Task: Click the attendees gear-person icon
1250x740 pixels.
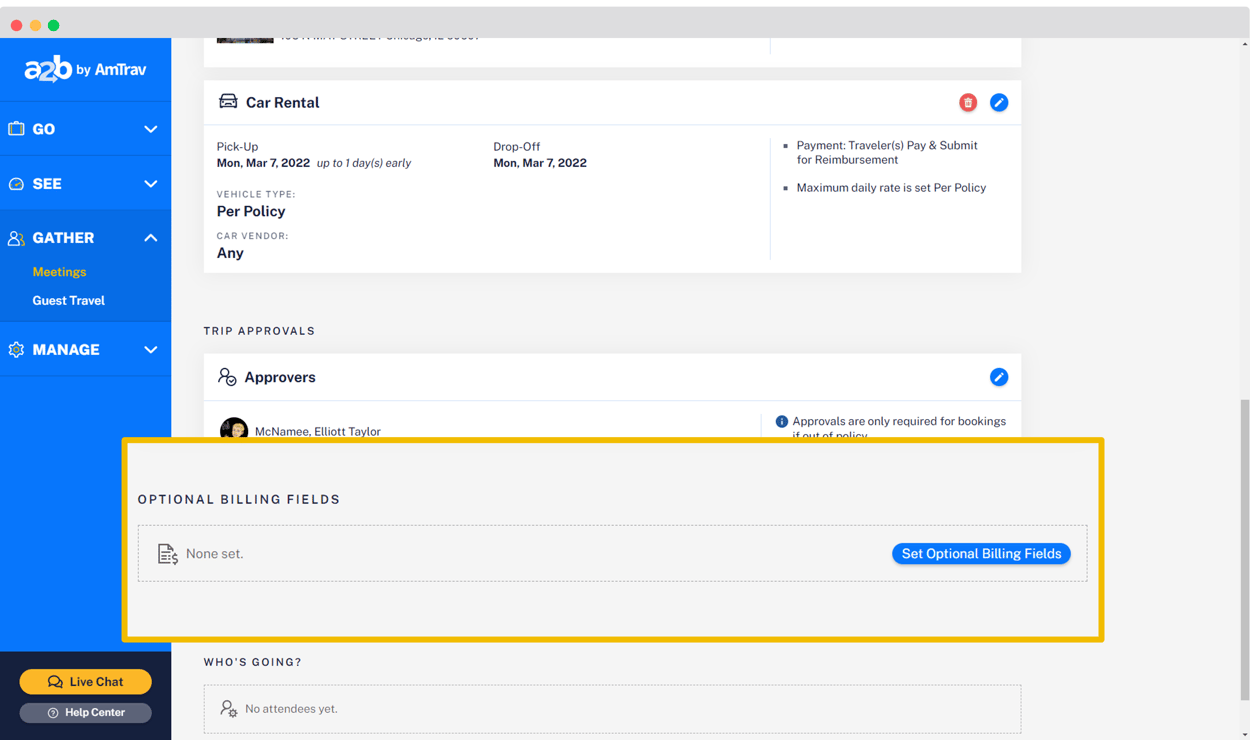Action: pyautogui.click(x=228, y=708)
